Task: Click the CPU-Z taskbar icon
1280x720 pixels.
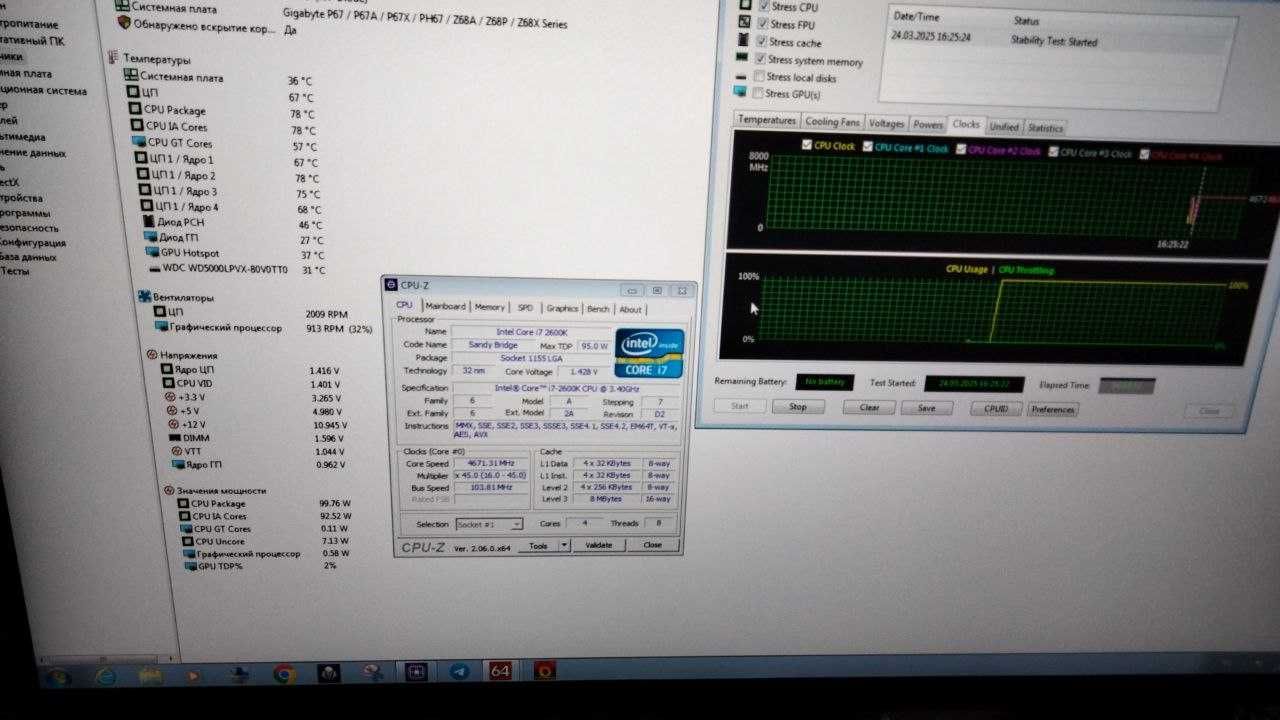Action: pos(416,673)
